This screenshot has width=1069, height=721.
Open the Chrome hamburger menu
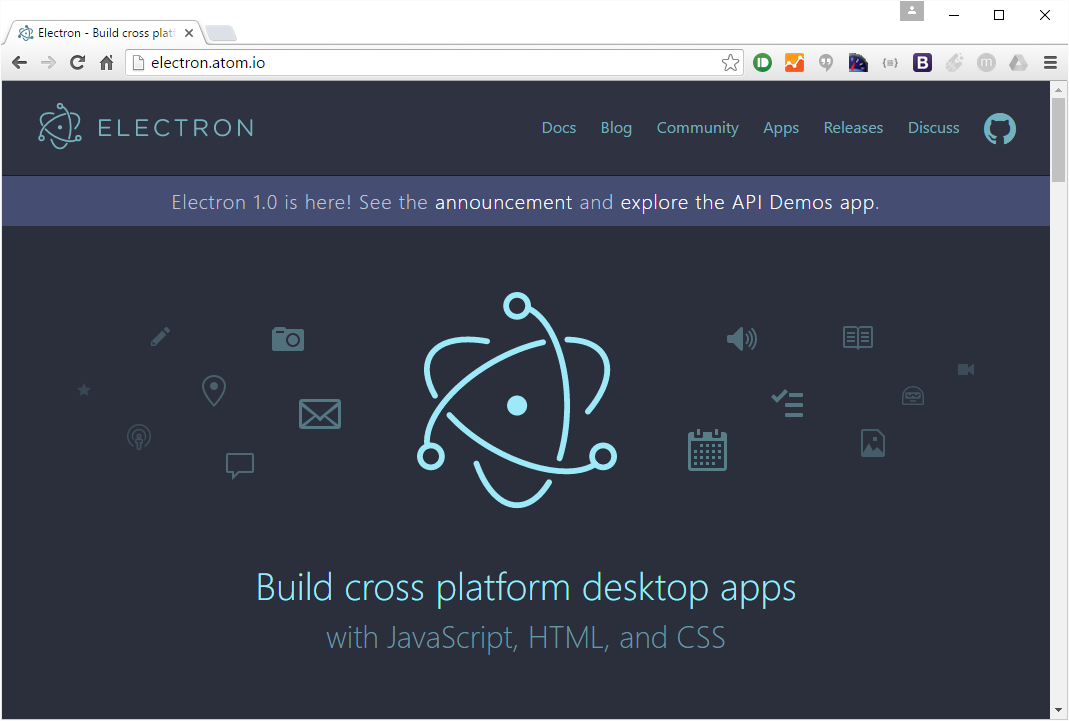pyautogui.click(x=1050, y=62)
